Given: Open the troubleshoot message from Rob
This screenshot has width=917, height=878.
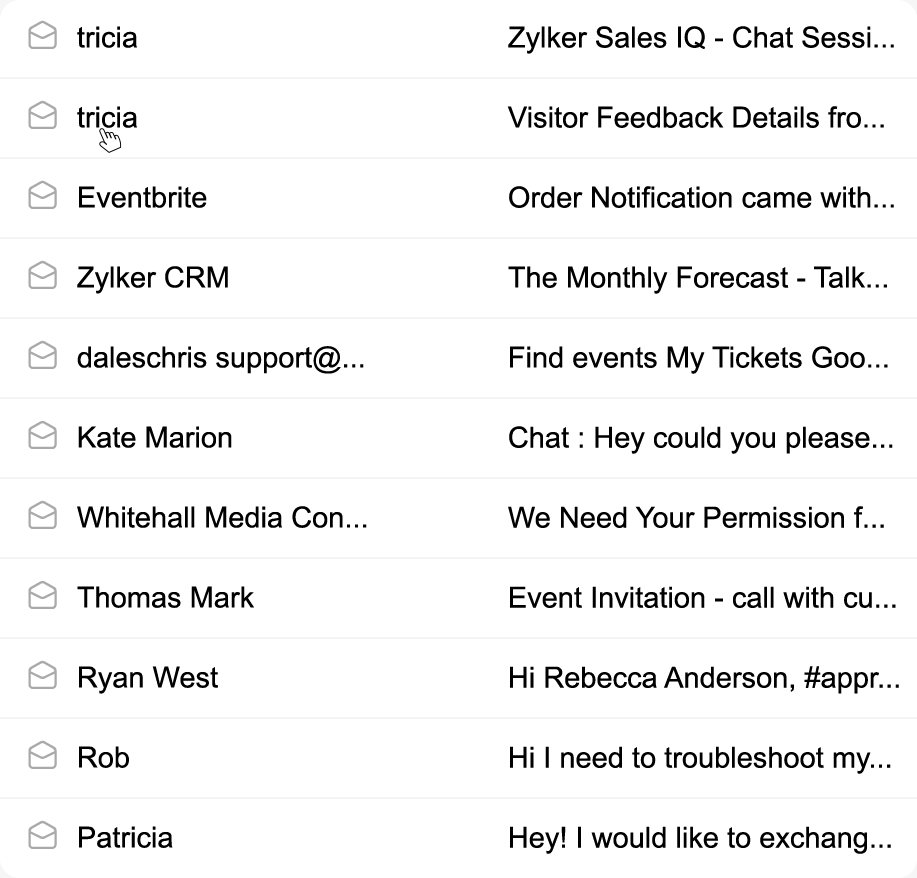Looking at the screenshot, I should tap(699, 758).
